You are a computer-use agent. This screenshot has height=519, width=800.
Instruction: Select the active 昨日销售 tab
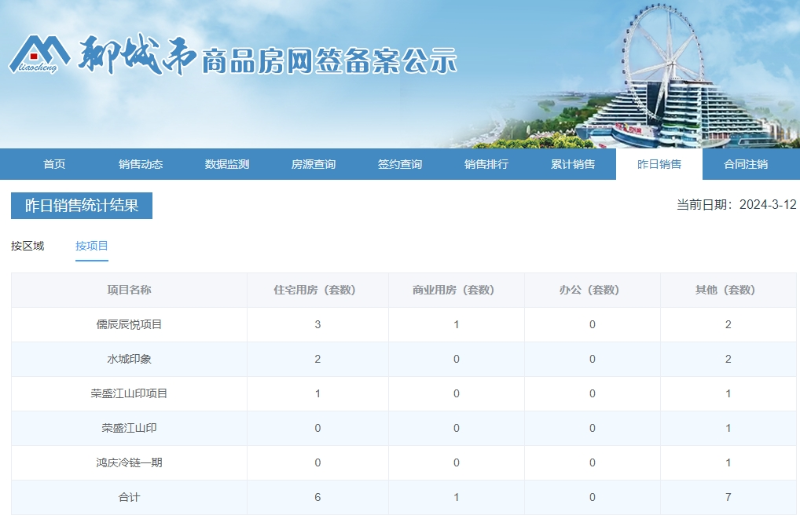point(659,164)
